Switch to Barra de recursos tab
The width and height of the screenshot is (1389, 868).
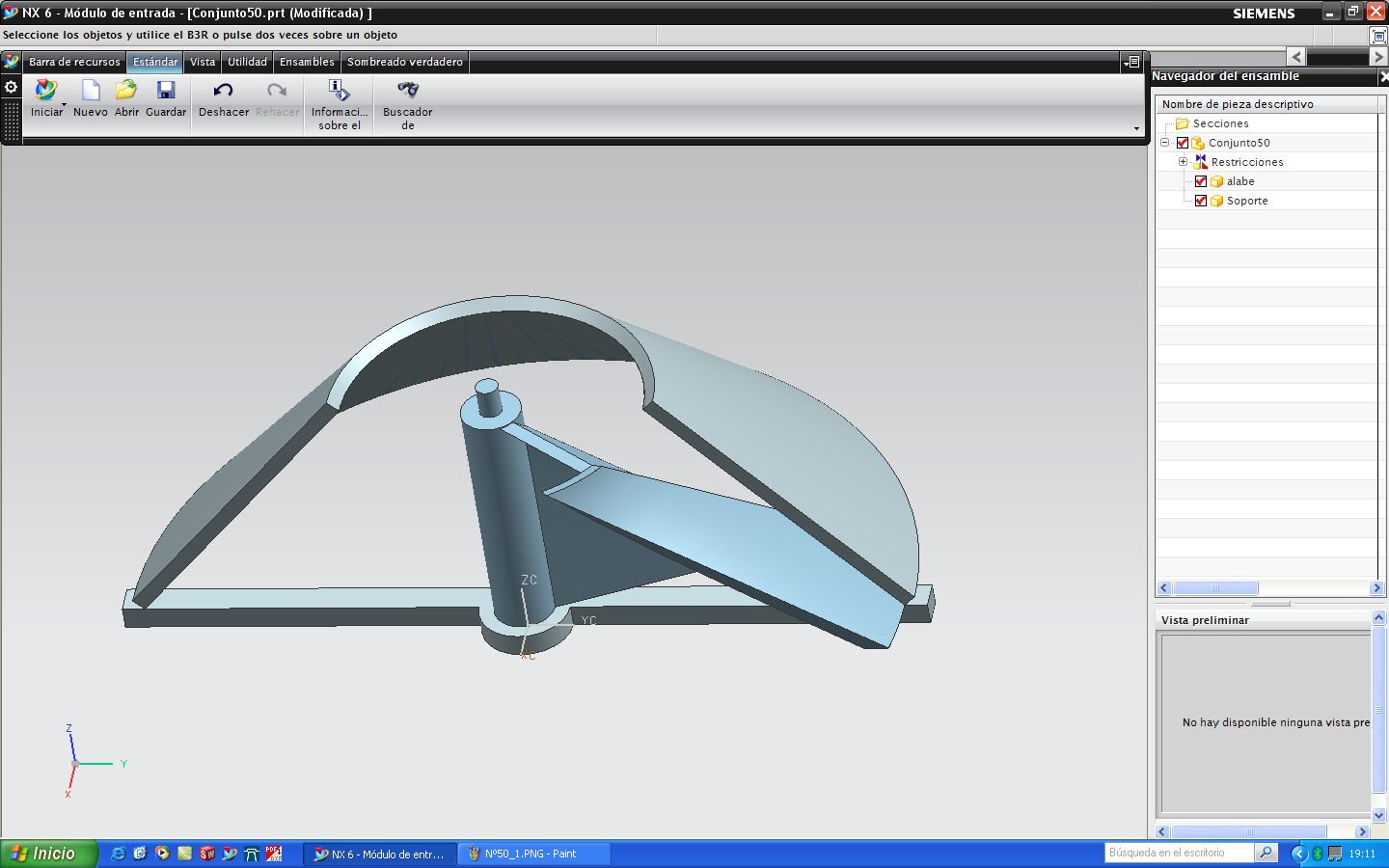point(74,62)
